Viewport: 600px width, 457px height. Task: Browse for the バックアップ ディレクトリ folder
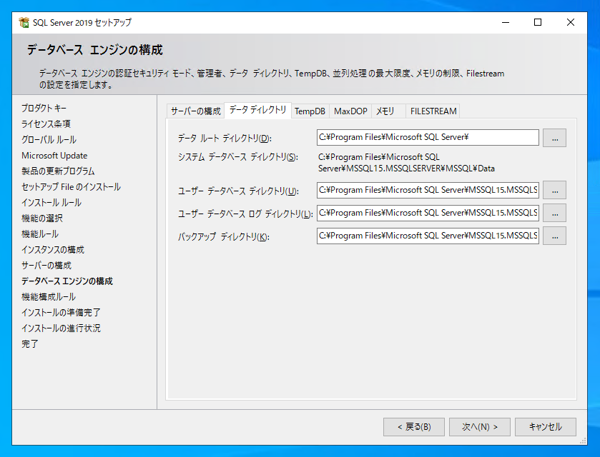click(554, 236)
